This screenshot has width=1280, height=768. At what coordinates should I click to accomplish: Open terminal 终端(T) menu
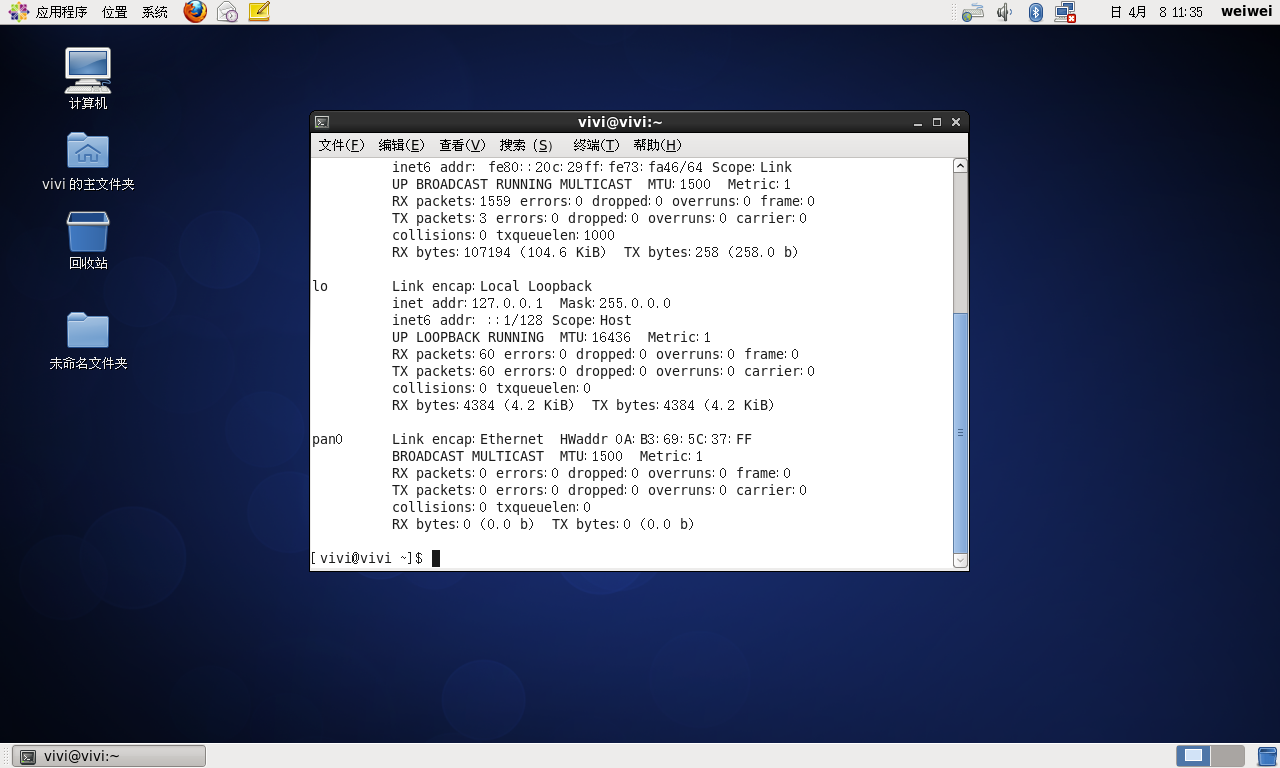pyautogui.click(x=596, y=145)
